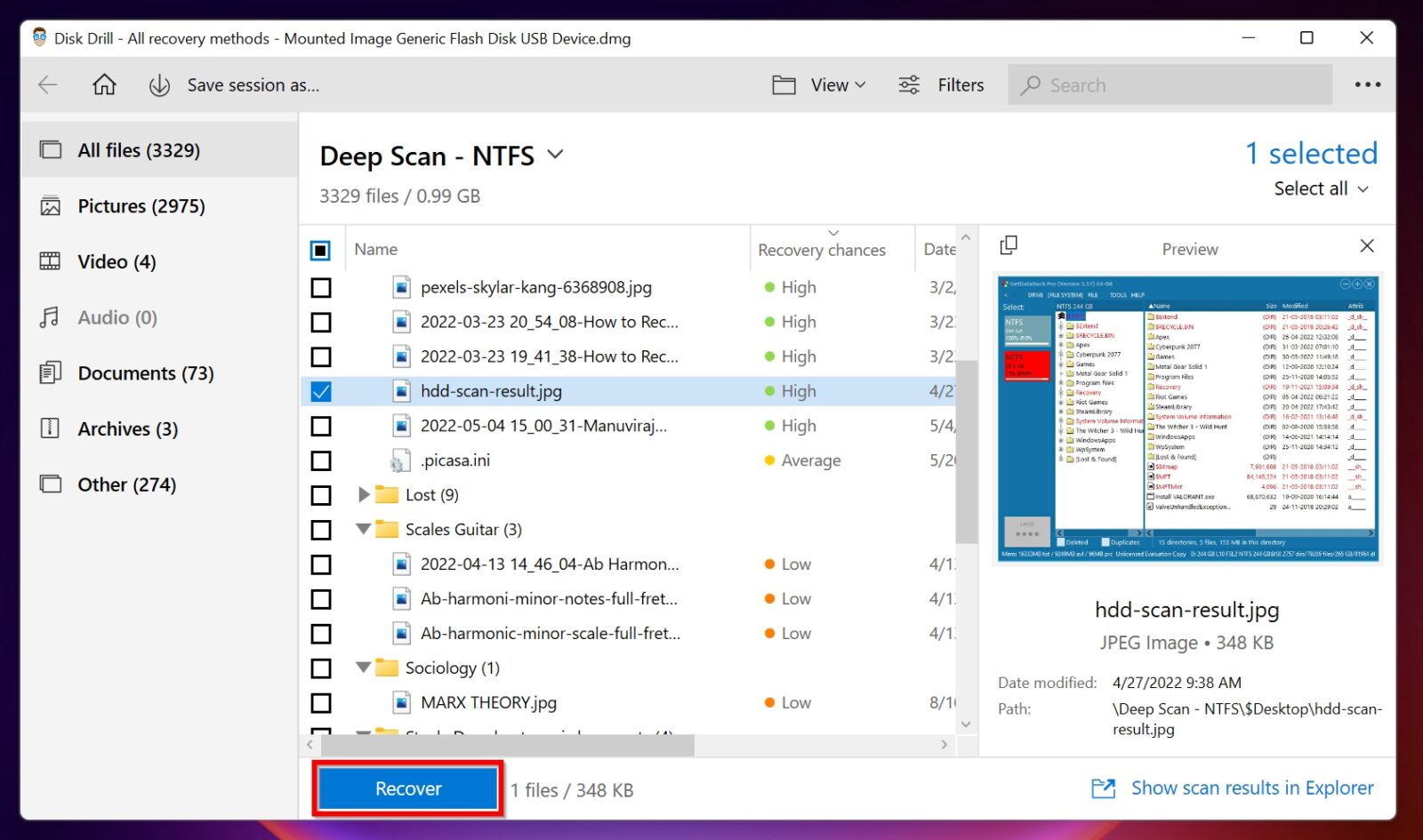Click the copy preview icon above the preview
This screenshot has height=840, width=1423.
click(1010, 244)
